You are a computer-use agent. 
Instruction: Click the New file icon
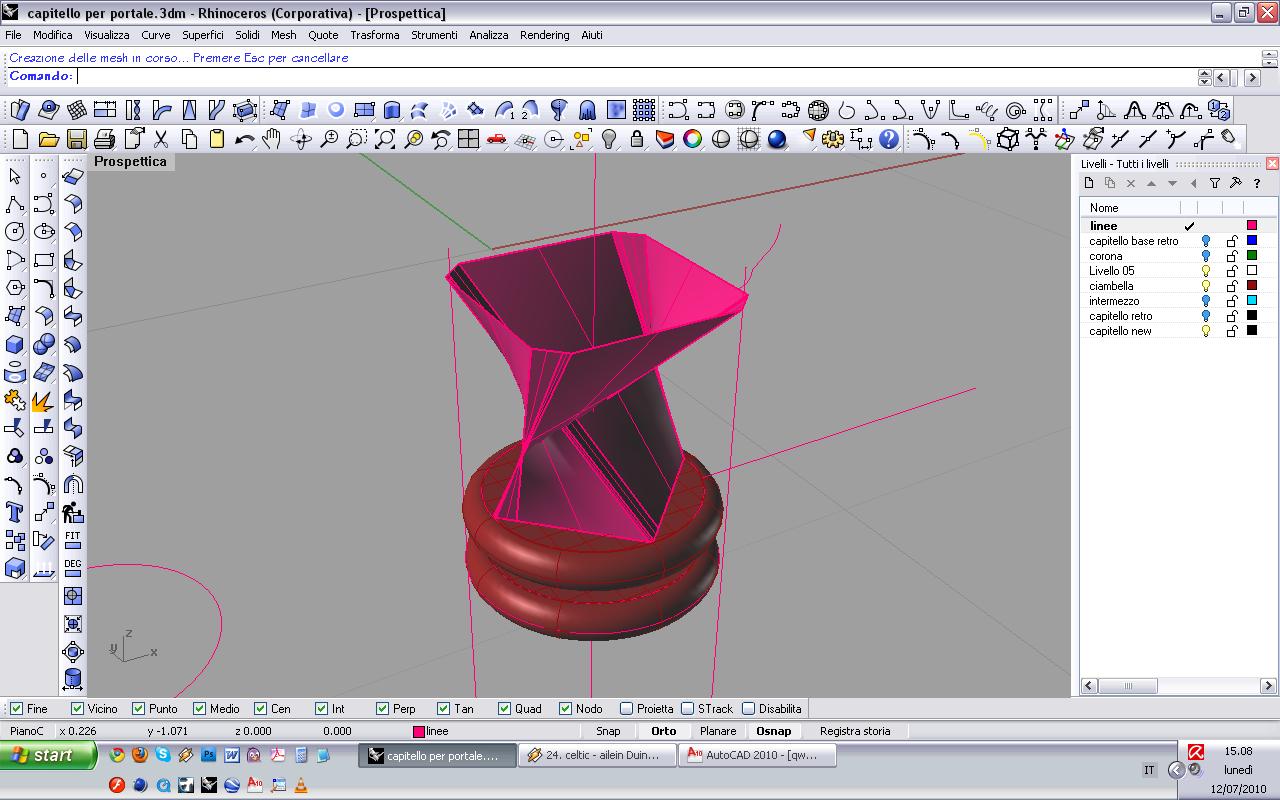pos(20,139)
